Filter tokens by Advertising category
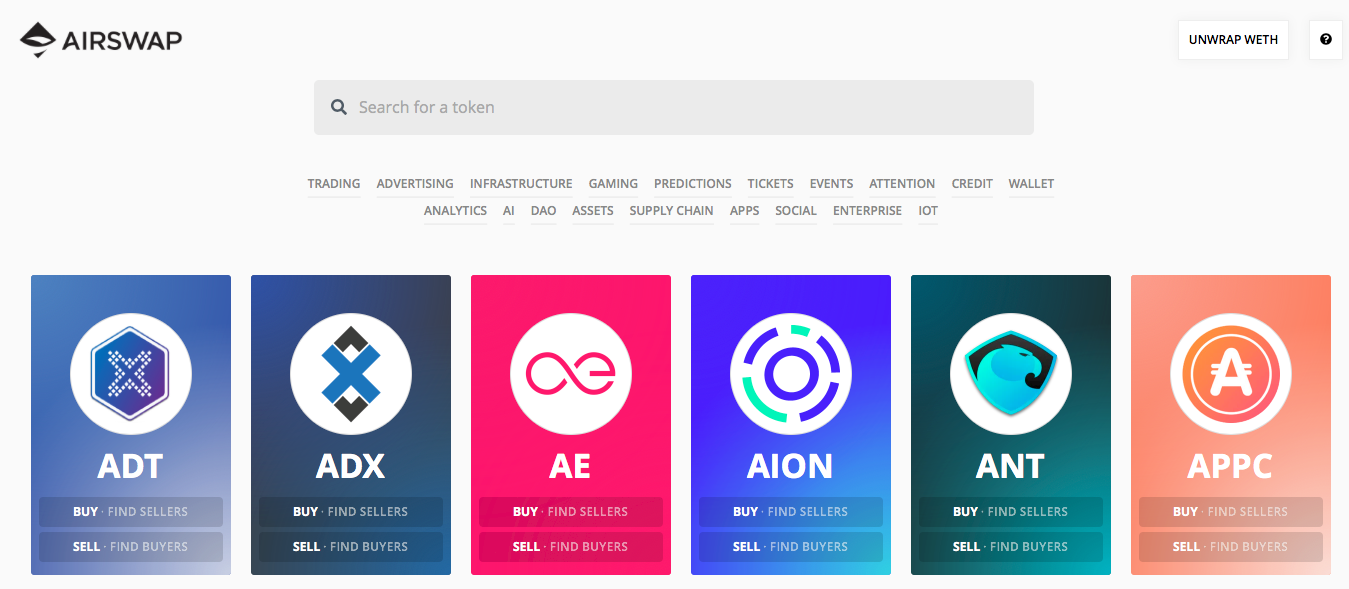The height and width of the screenshot is (589, 1349). click(x=415, y=184)
